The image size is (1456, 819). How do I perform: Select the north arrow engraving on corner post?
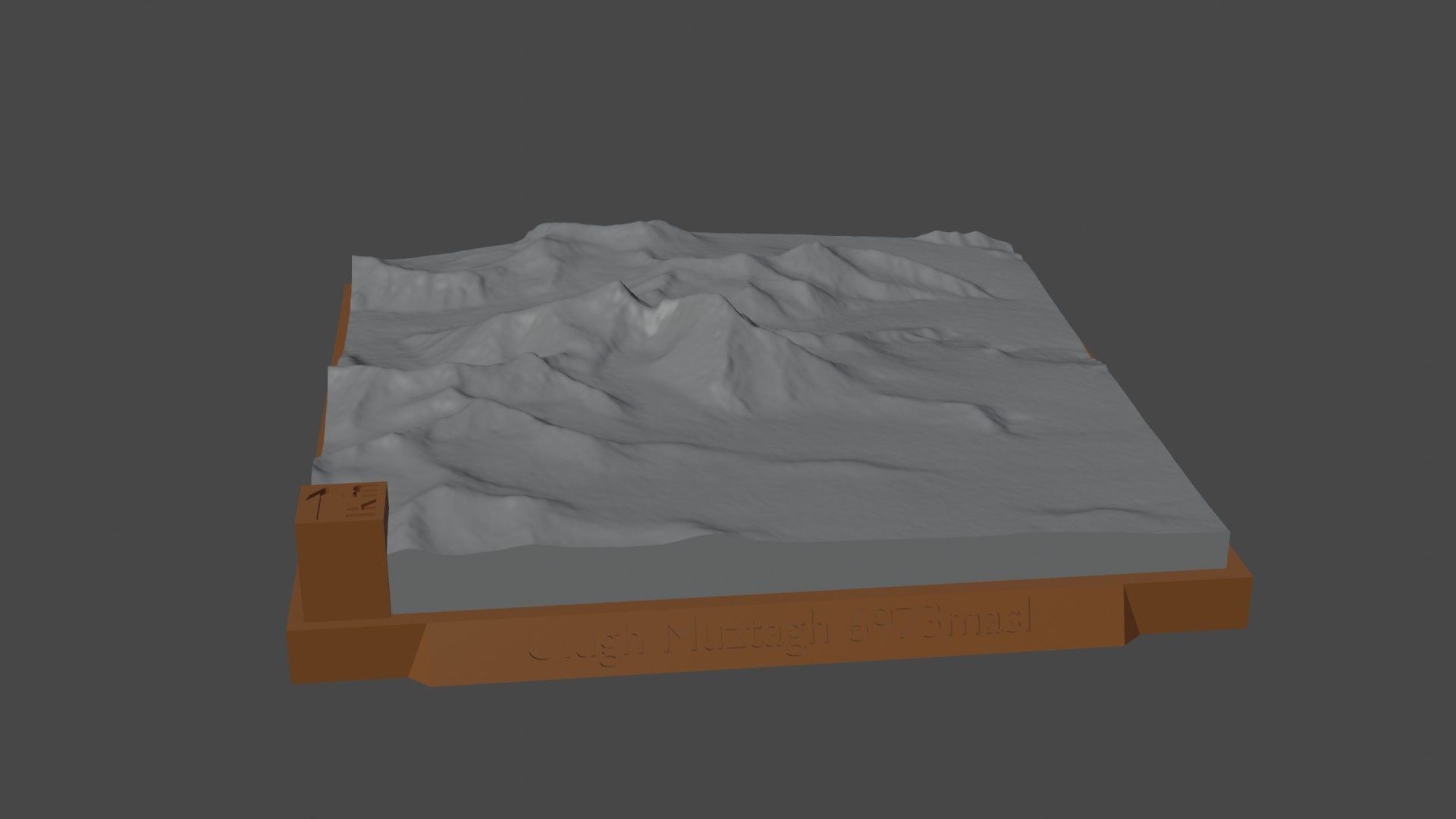318,504
